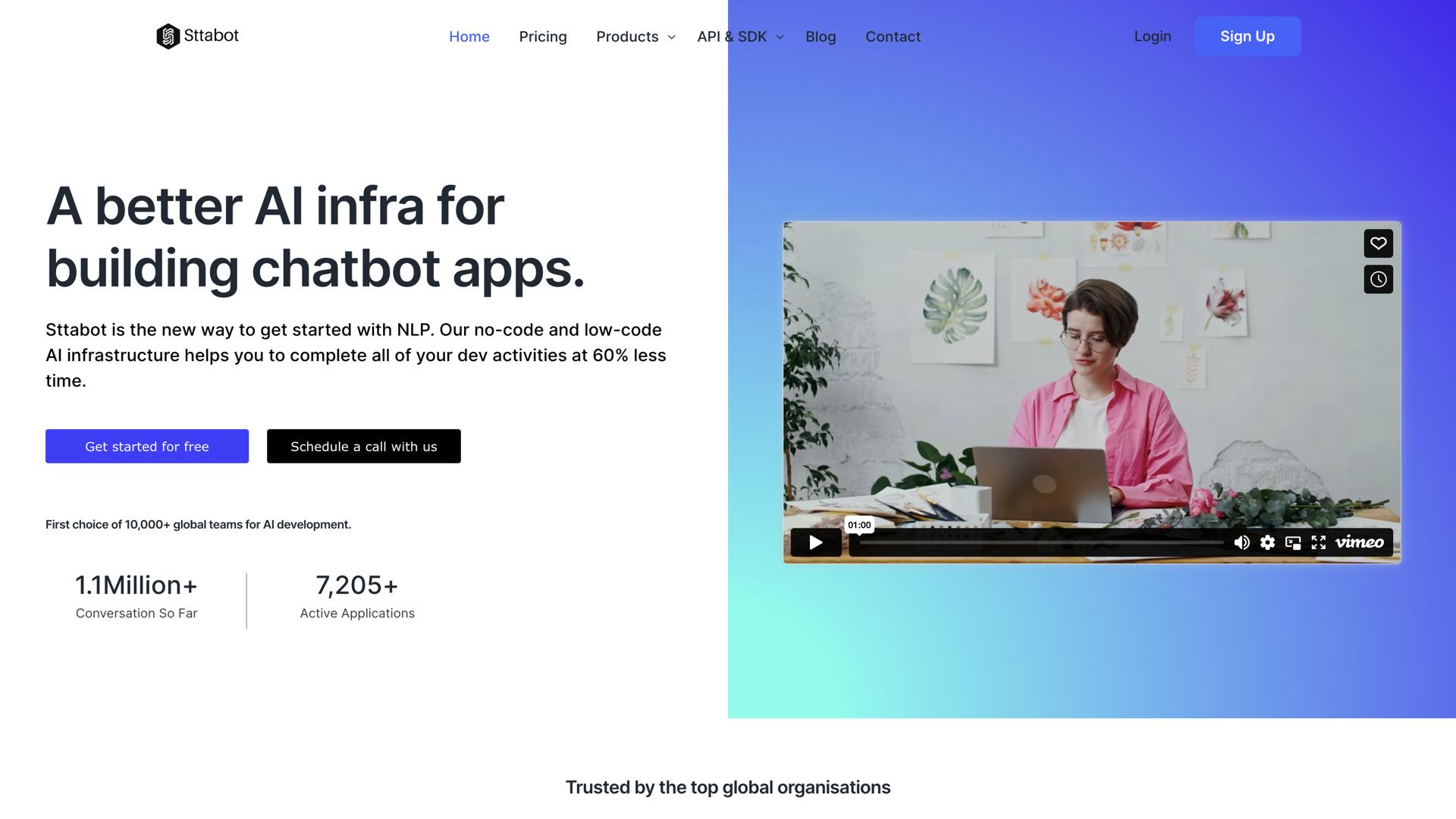Seek along the video progress bar
Image resolution: width=1456 pixels, height=819 pixels.
(1040, 543)
